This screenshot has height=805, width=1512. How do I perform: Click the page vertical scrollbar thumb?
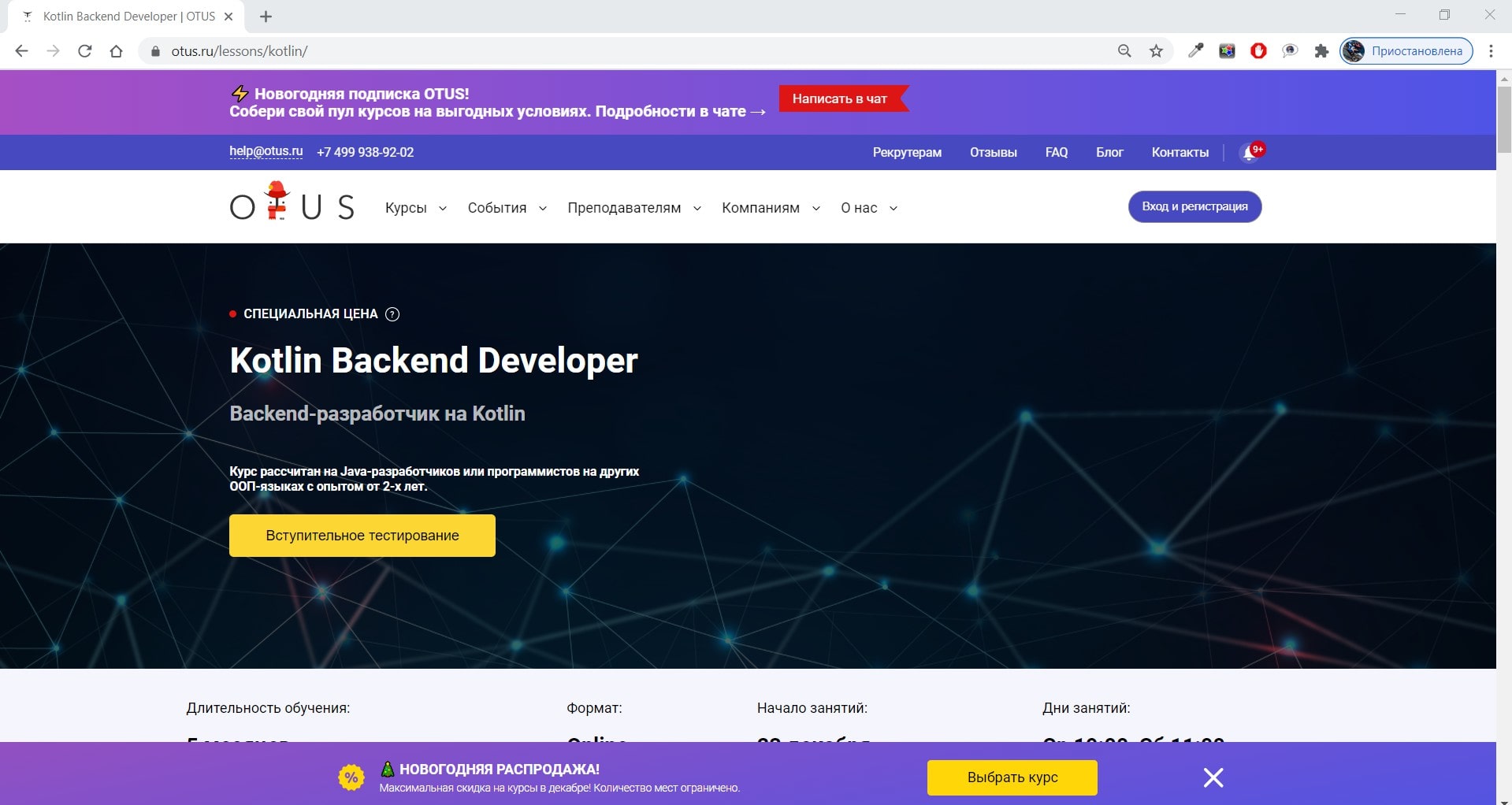click(1504, 118)
